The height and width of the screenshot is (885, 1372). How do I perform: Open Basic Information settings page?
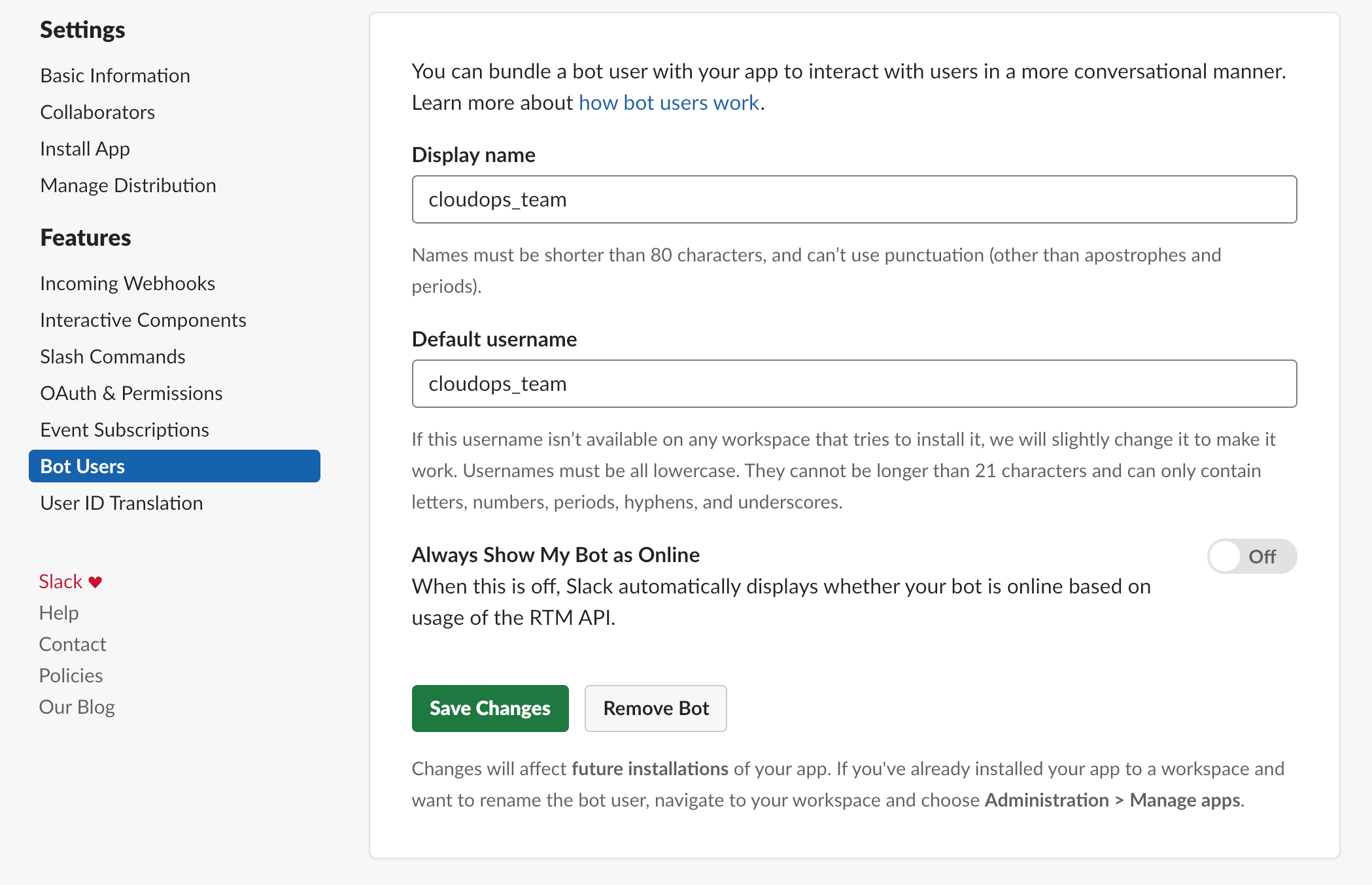coord(115,76)
